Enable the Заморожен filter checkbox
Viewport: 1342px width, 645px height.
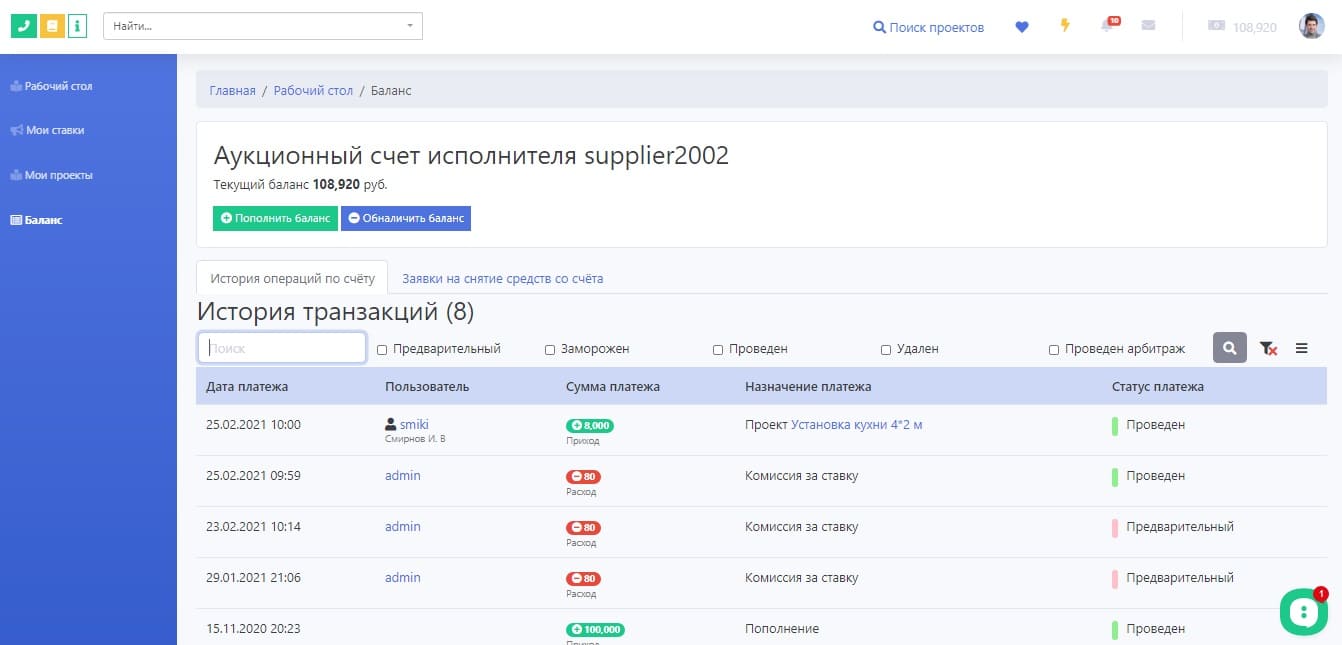(550, 350)
